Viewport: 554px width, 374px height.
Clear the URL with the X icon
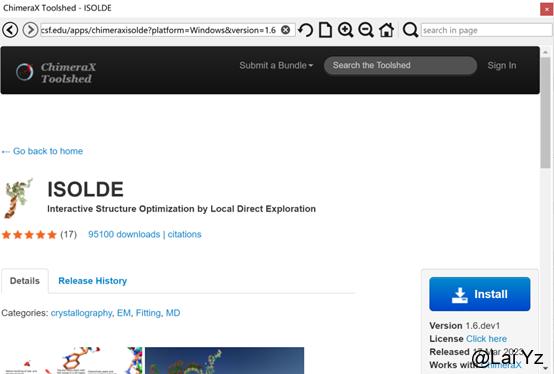[285, 30]
